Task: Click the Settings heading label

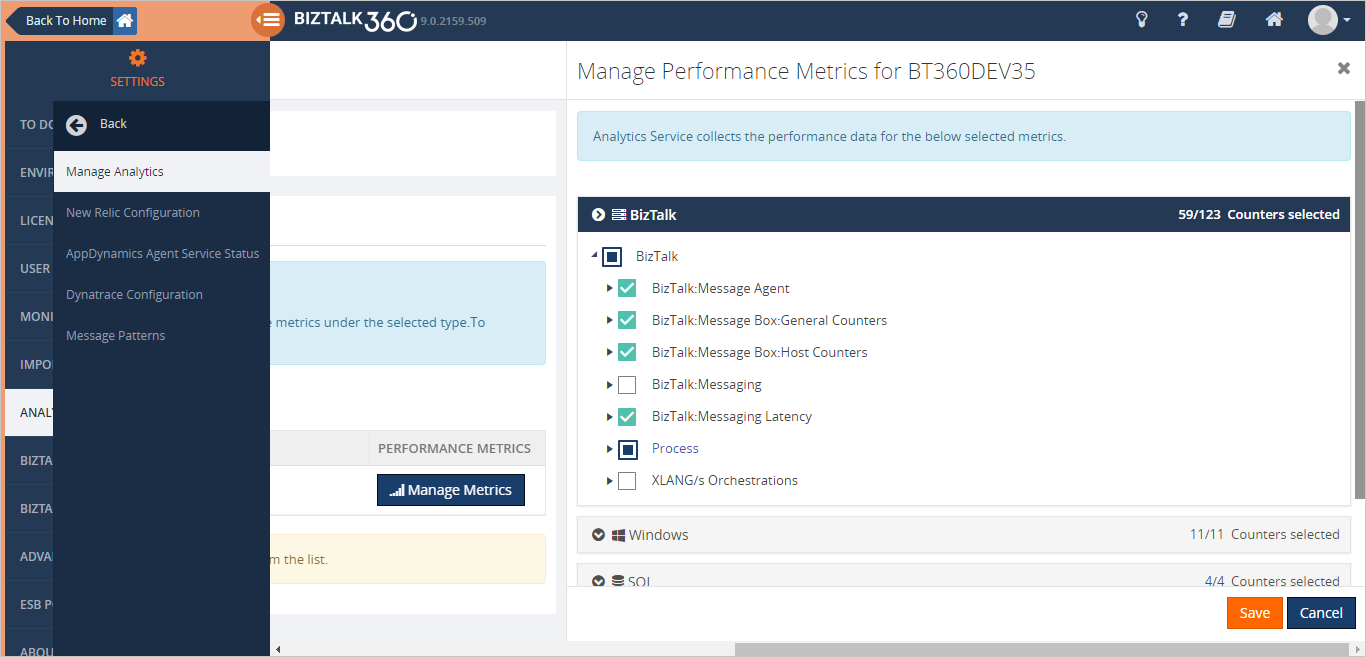Action: coord(138,82)
